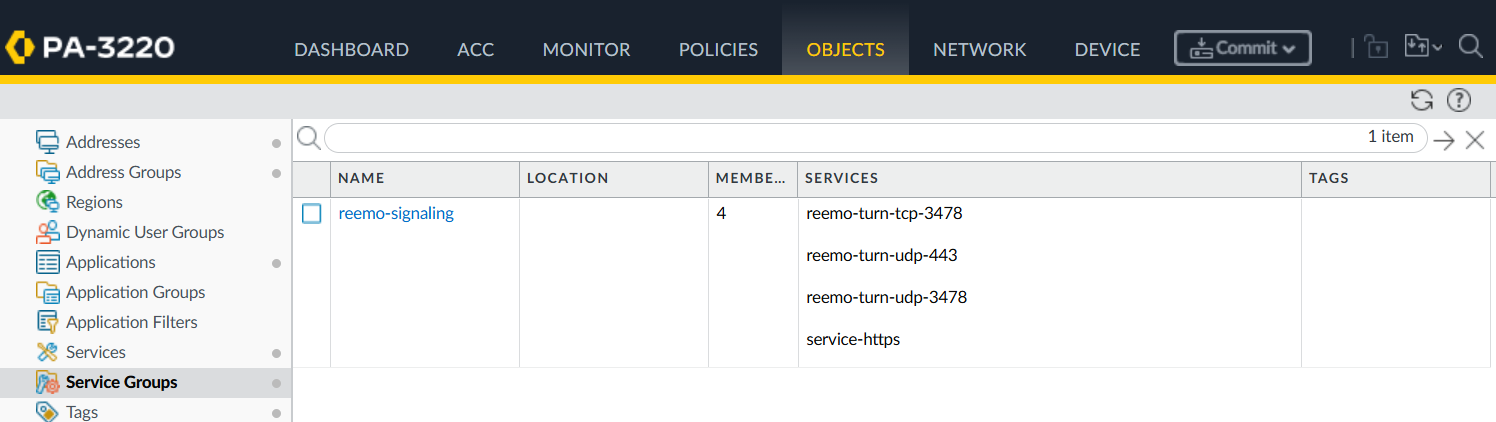Open the help question mark icon
The image size is (1496, 422).
coord(1459,100)
